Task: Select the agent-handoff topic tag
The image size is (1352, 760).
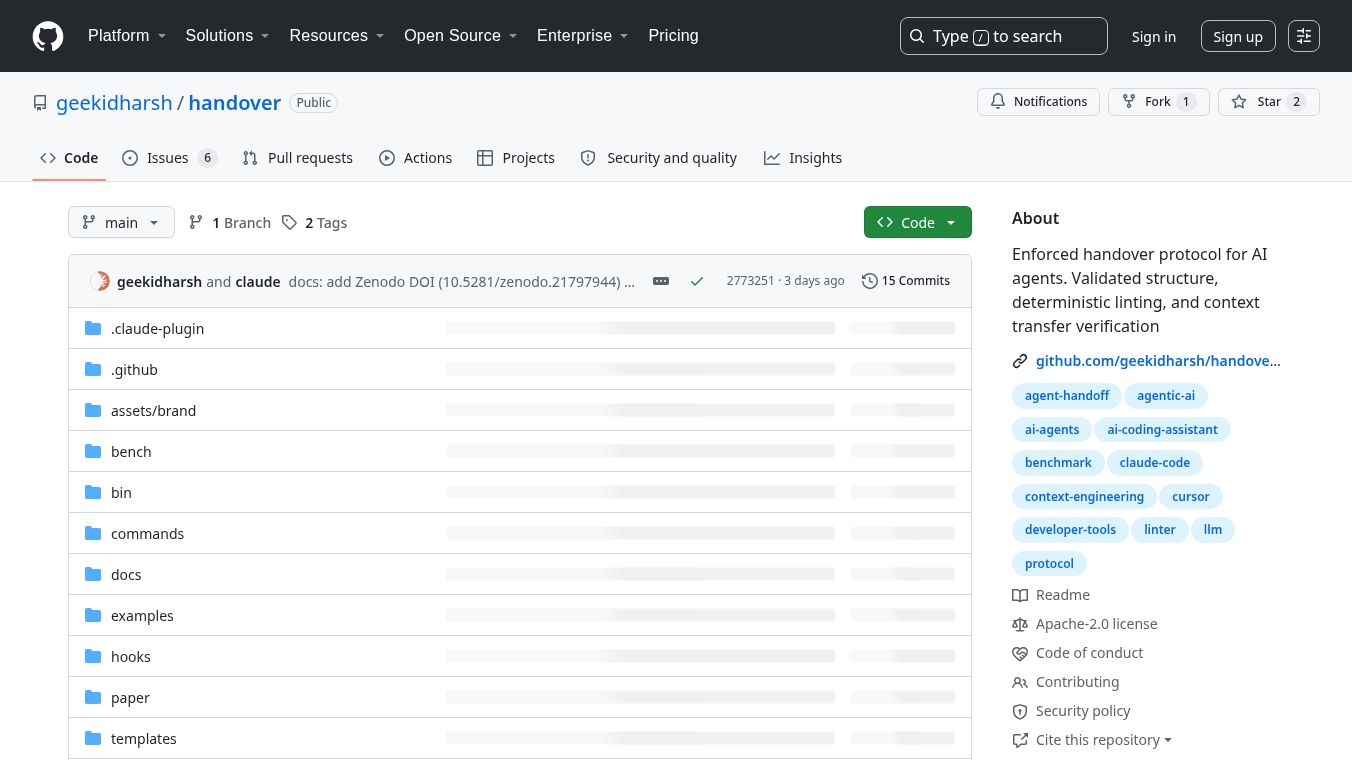Action: tap(1067, 396)
